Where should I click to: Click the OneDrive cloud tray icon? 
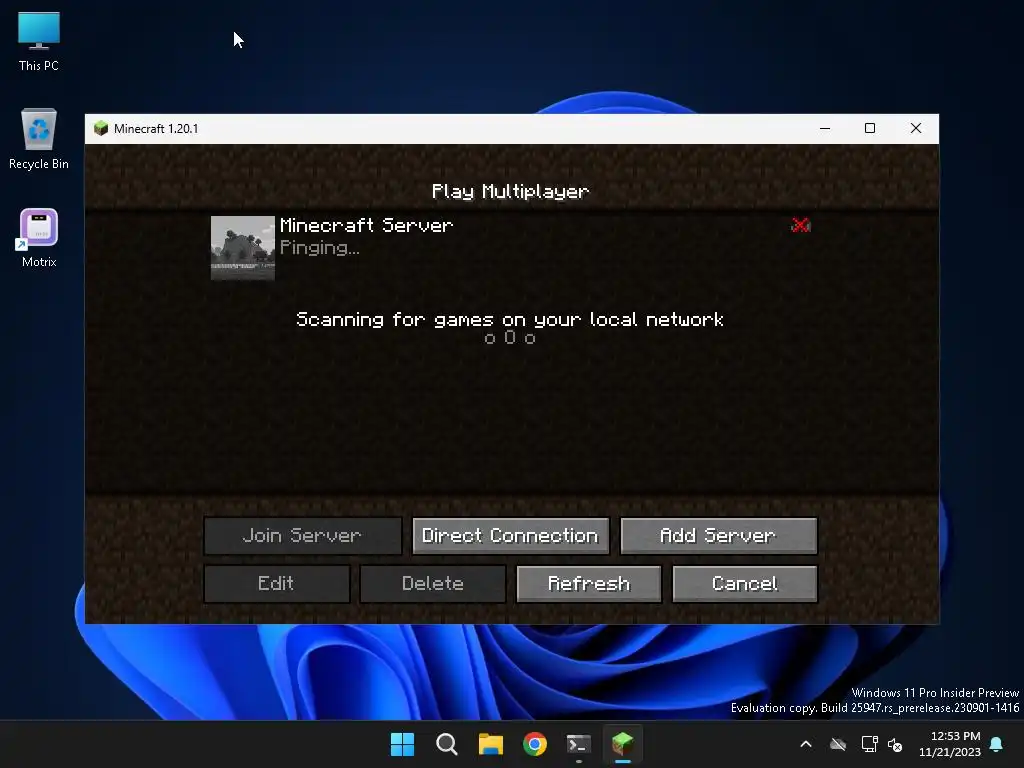tap(838, 744)
